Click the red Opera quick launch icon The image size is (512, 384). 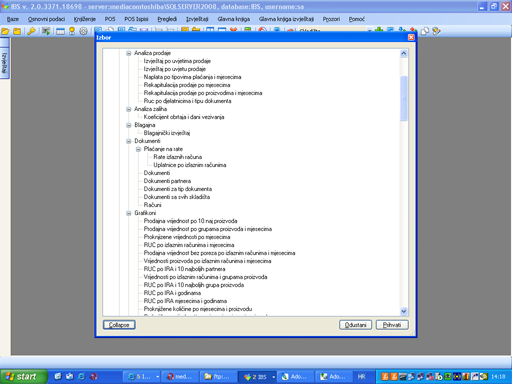(x=94, y=377)
